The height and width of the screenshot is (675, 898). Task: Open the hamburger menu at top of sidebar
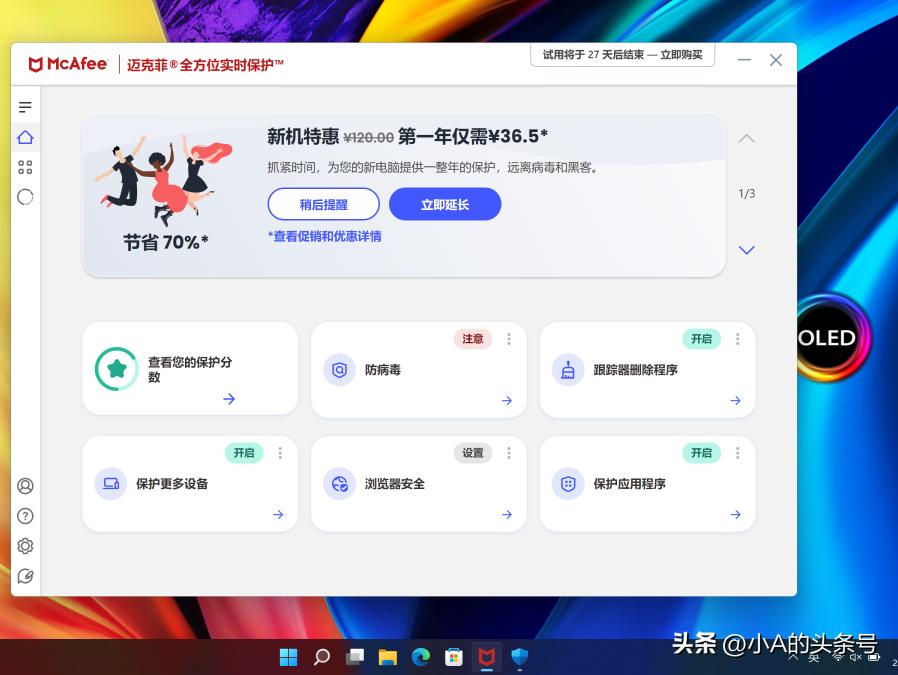[25, 106]
